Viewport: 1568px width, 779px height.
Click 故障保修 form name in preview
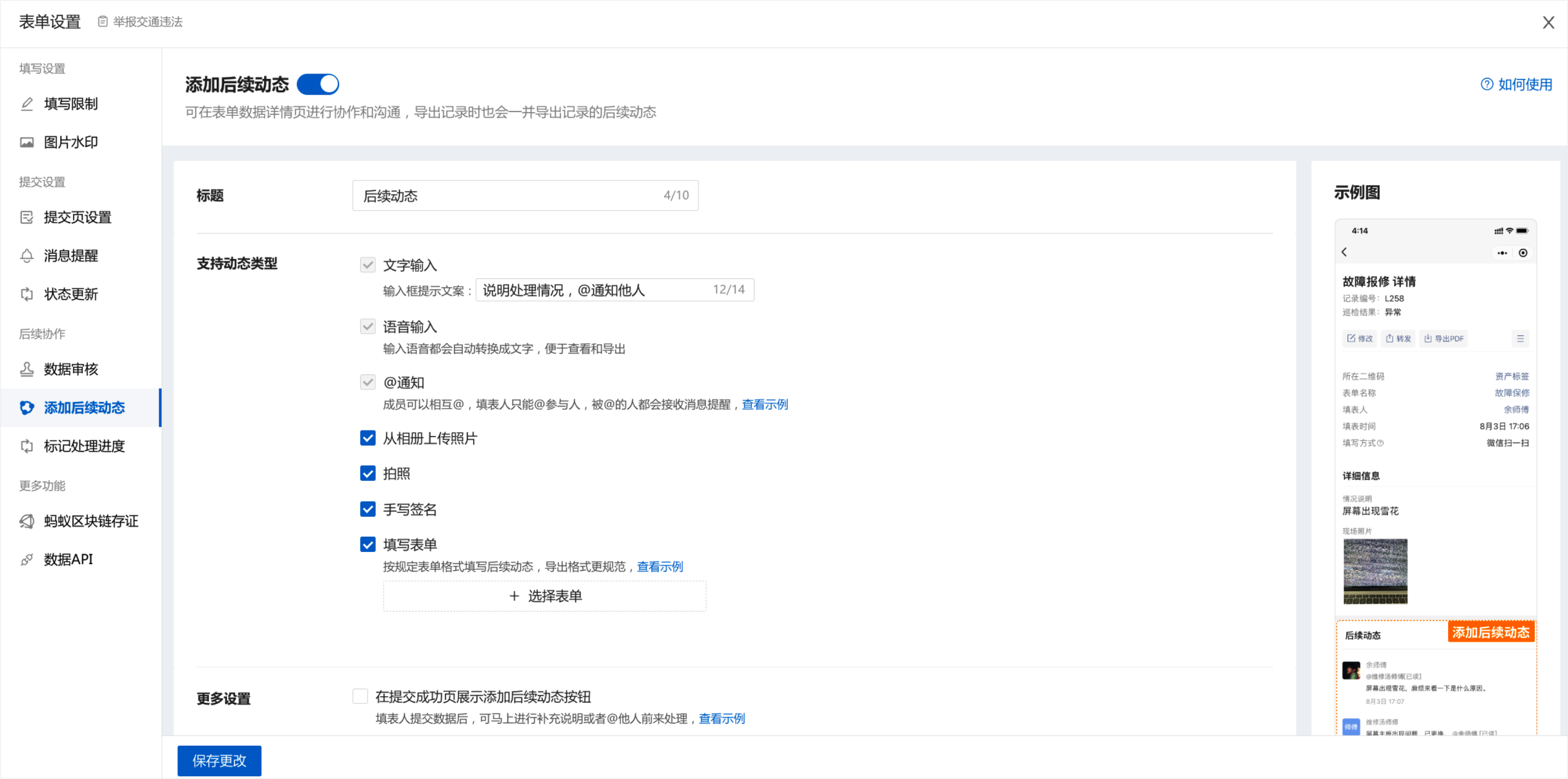[x=1512, y=392]
